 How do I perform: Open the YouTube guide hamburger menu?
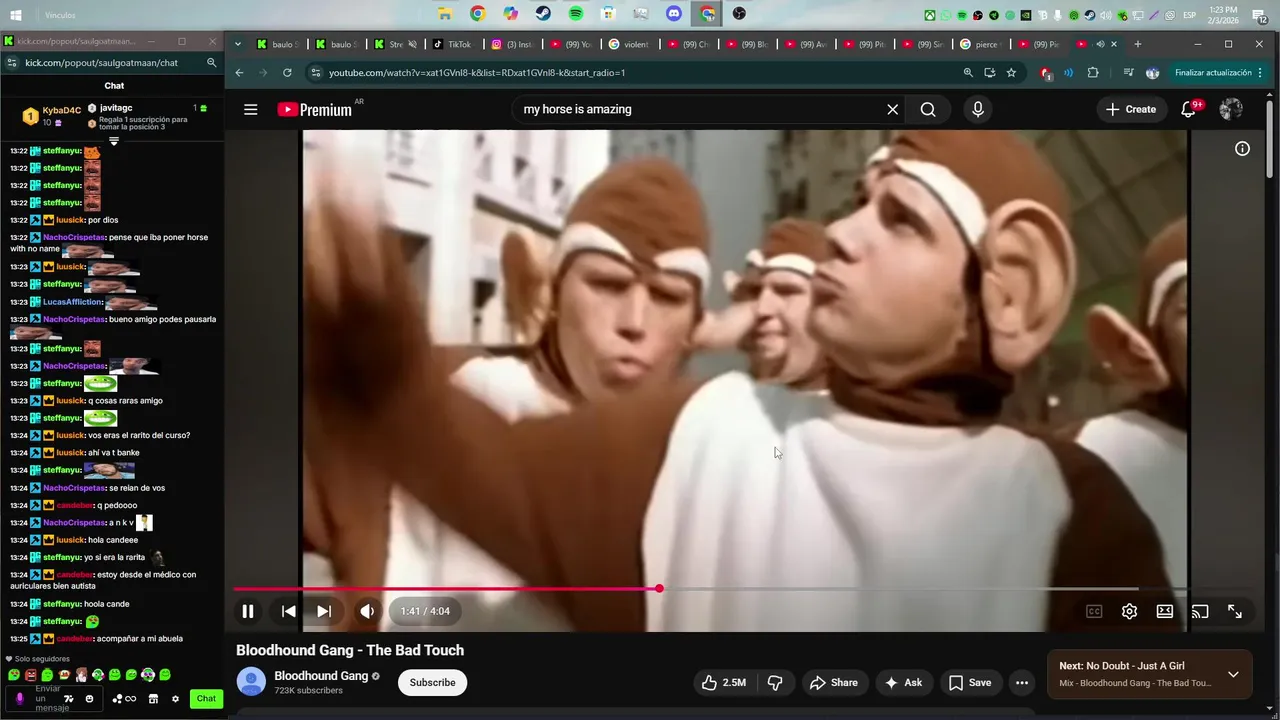(251, 110)
